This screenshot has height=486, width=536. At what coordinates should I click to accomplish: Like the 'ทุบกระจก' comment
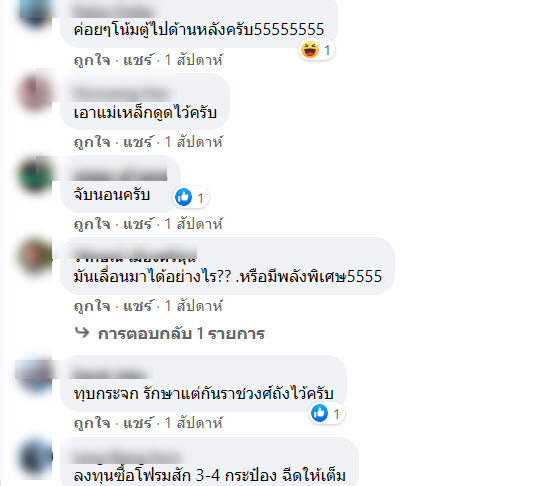coord(92,423)
